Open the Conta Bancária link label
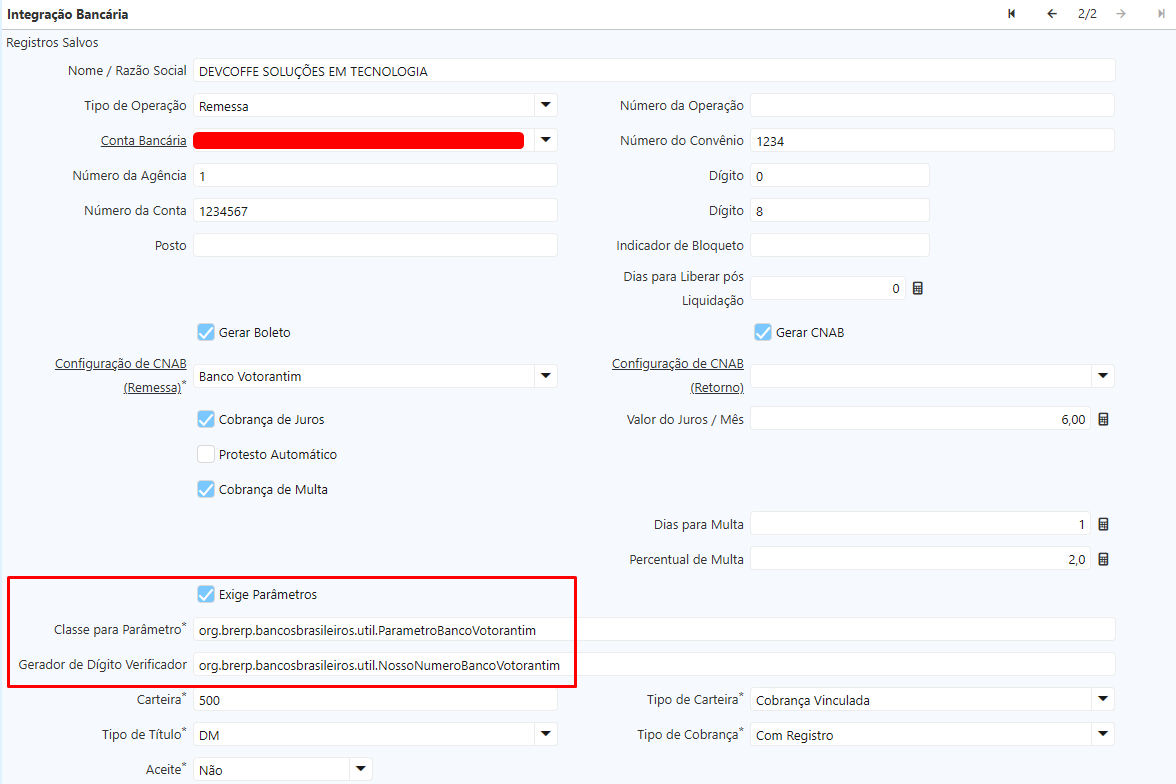Screen dimensions: 1176x784 (143, 140)
